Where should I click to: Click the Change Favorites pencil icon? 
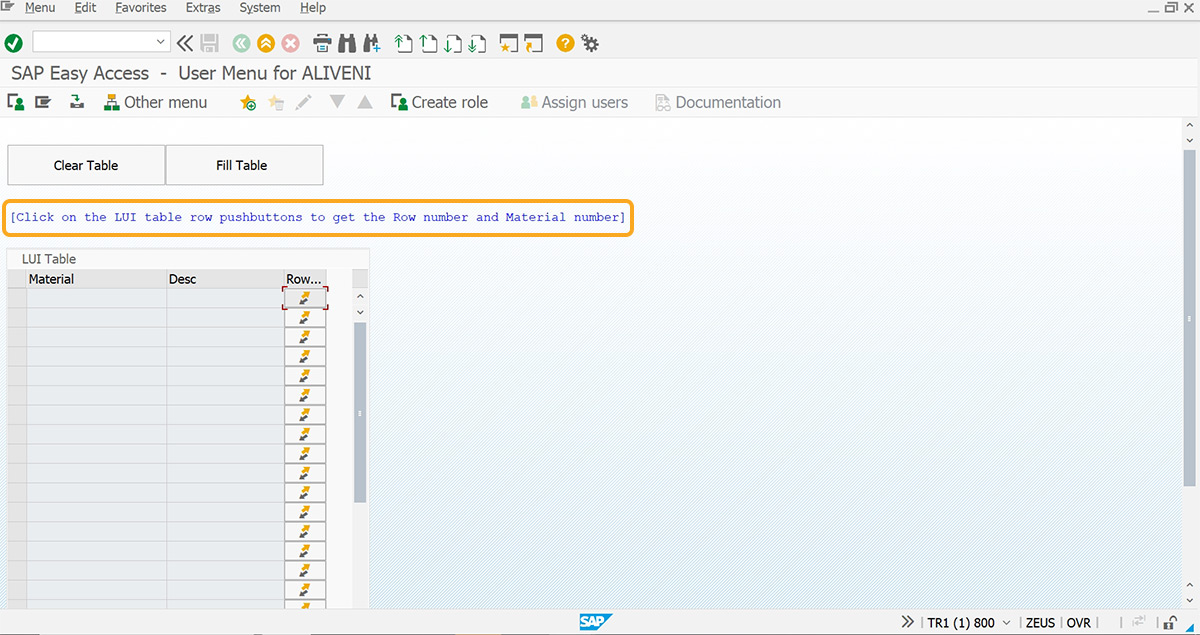pos(304,102)
